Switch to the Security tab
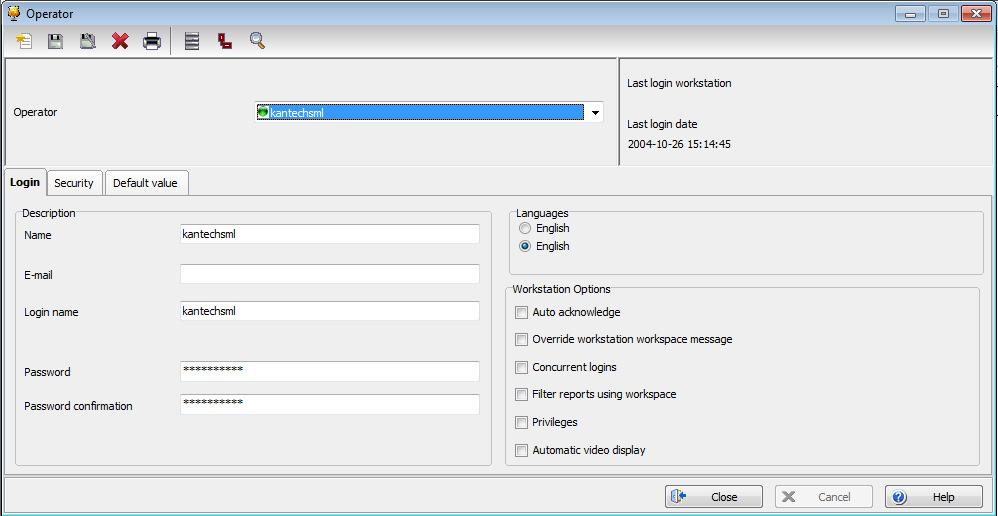Screen dimensions: 998x516 [x=74, y=183]
